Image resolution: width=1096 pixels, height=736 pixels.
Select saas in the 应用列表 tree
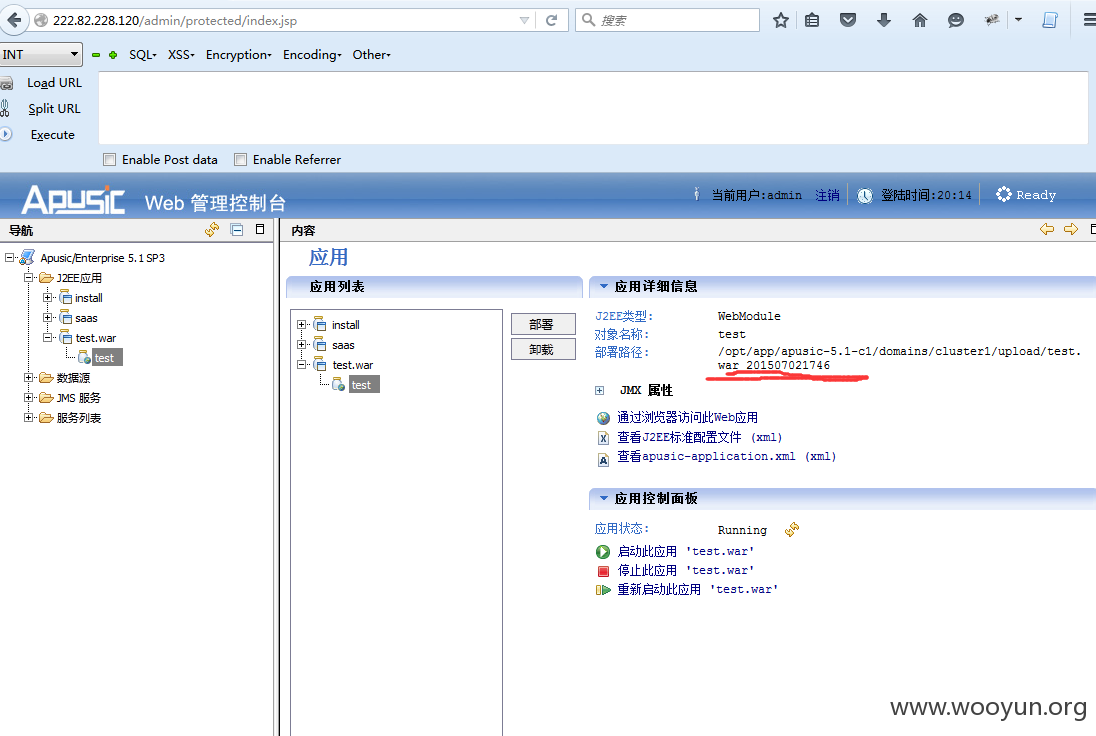coord(343,345)
